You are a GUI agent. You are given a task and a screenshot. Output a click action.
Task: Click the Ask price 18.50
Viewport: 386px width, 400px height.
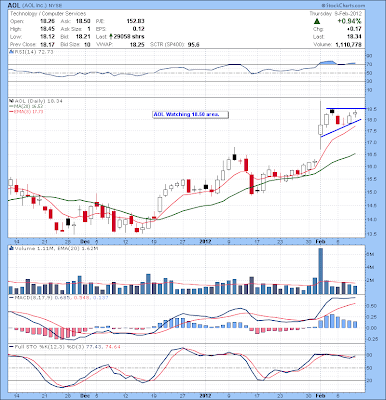[83, 21]
